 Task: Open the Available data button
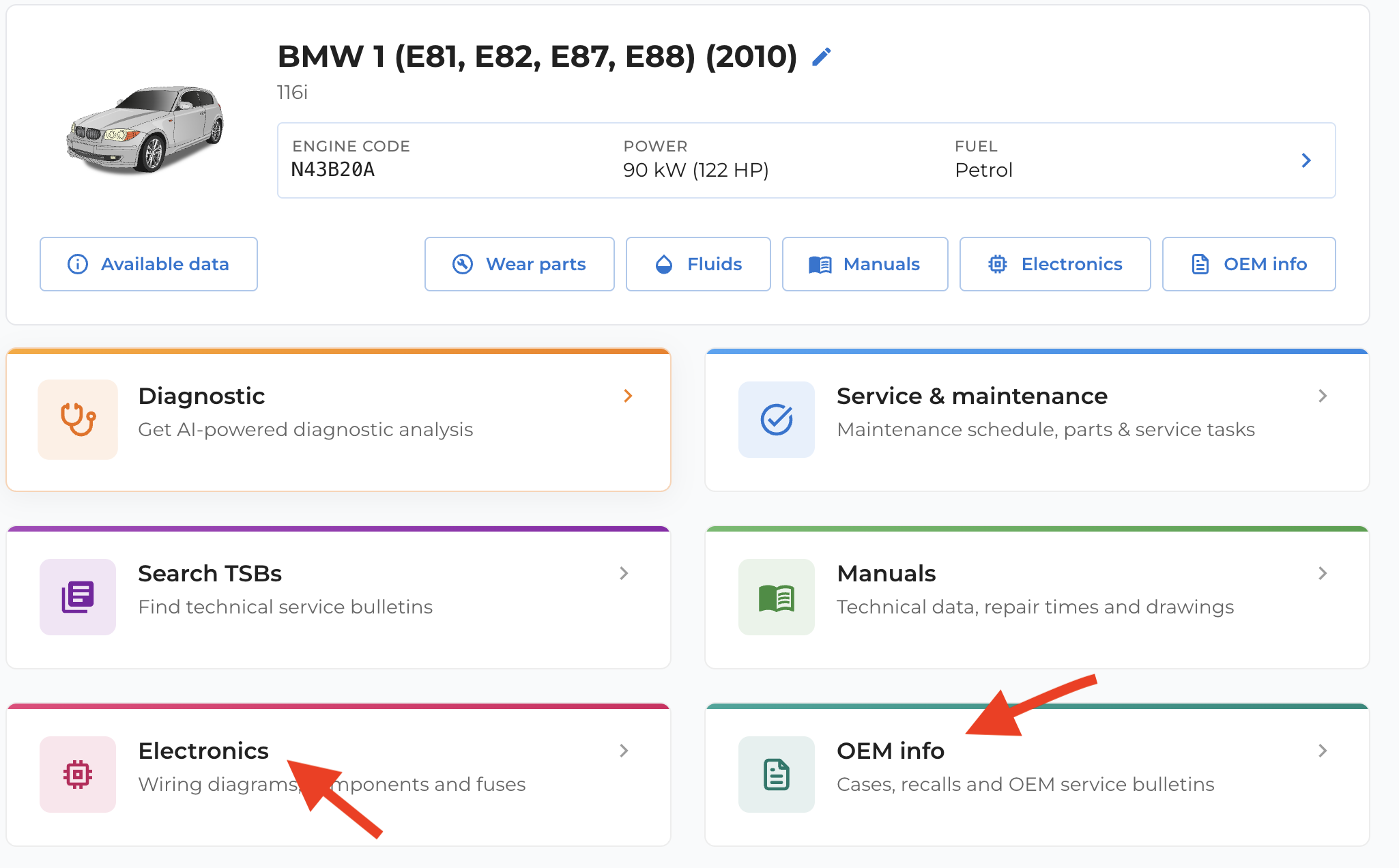tap(149, 264)
